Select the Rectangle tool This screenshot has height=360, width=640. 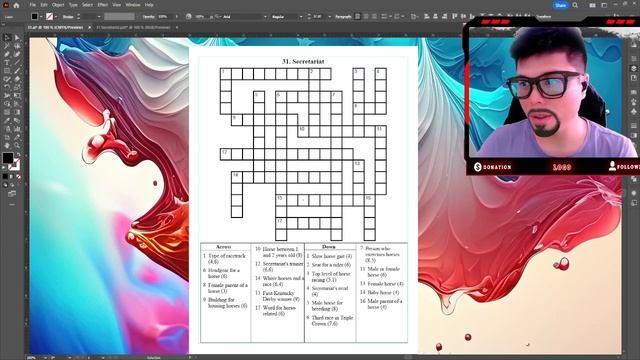click(7, 70)
